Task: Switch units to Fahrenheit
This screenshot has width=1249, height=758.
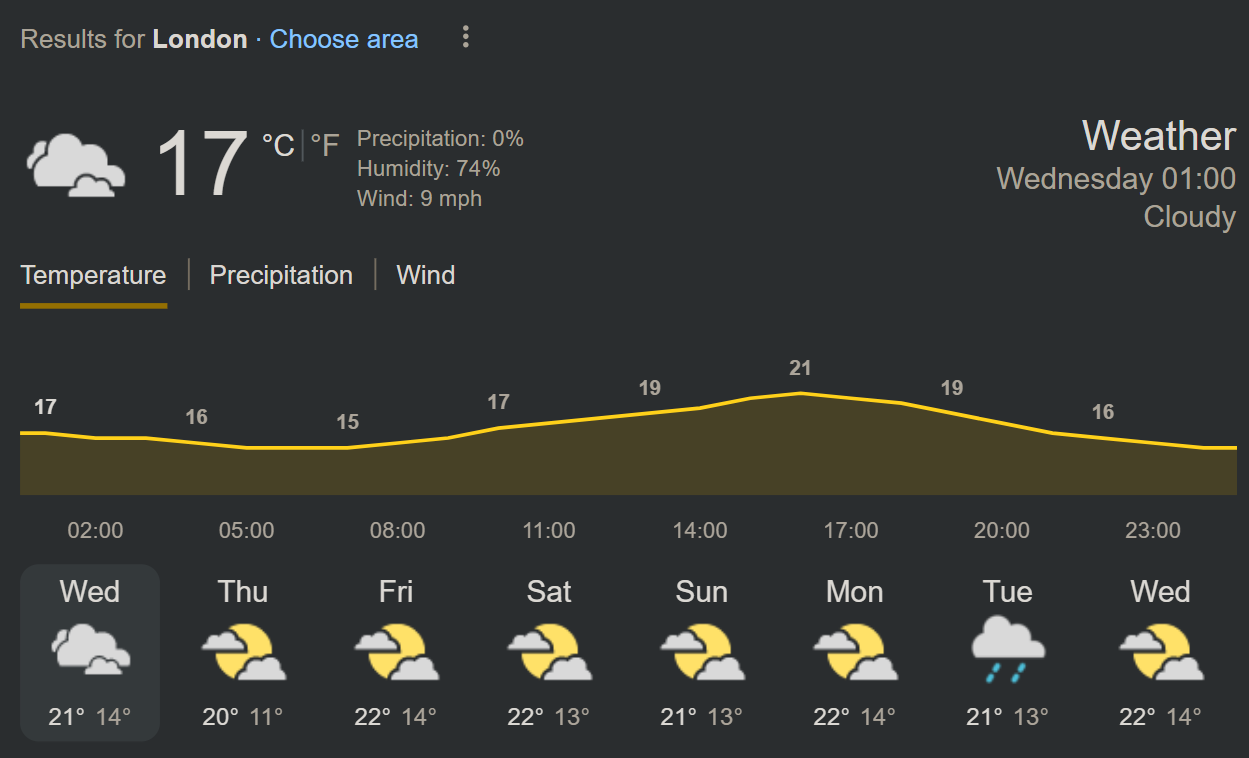Action: pyautogui.click(x=325, y=146)
